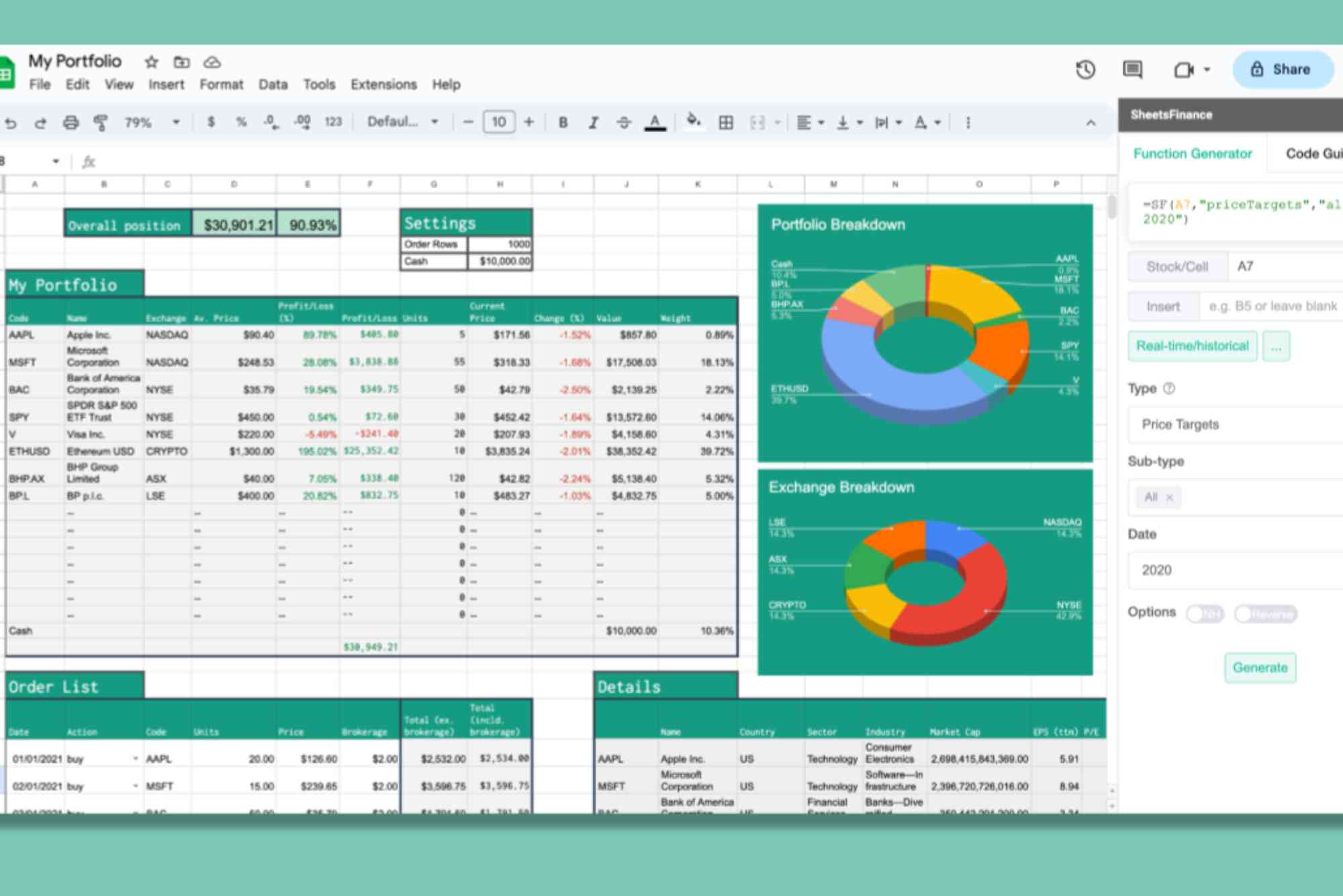Start a call with camera icon
The width and height of the screenshot is (1343, 896).
1183,70
